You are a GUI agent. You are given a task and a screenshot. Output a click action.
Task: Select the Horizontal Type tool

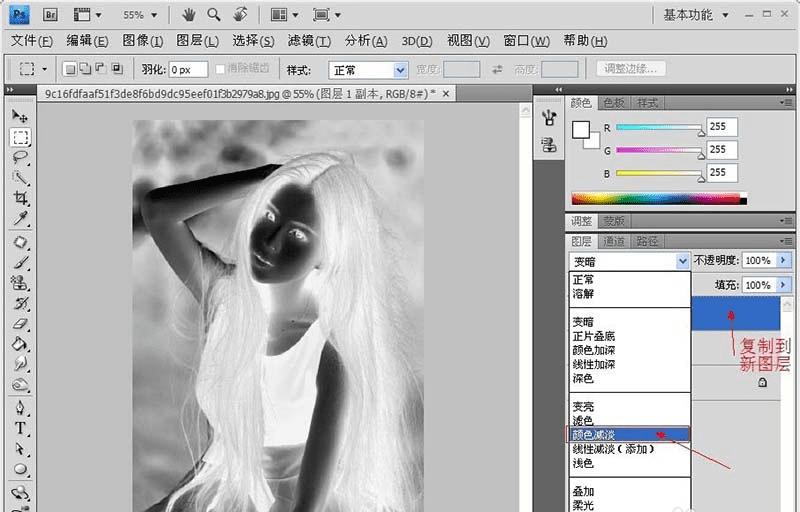pyautogui.click(x=20, y=428)
